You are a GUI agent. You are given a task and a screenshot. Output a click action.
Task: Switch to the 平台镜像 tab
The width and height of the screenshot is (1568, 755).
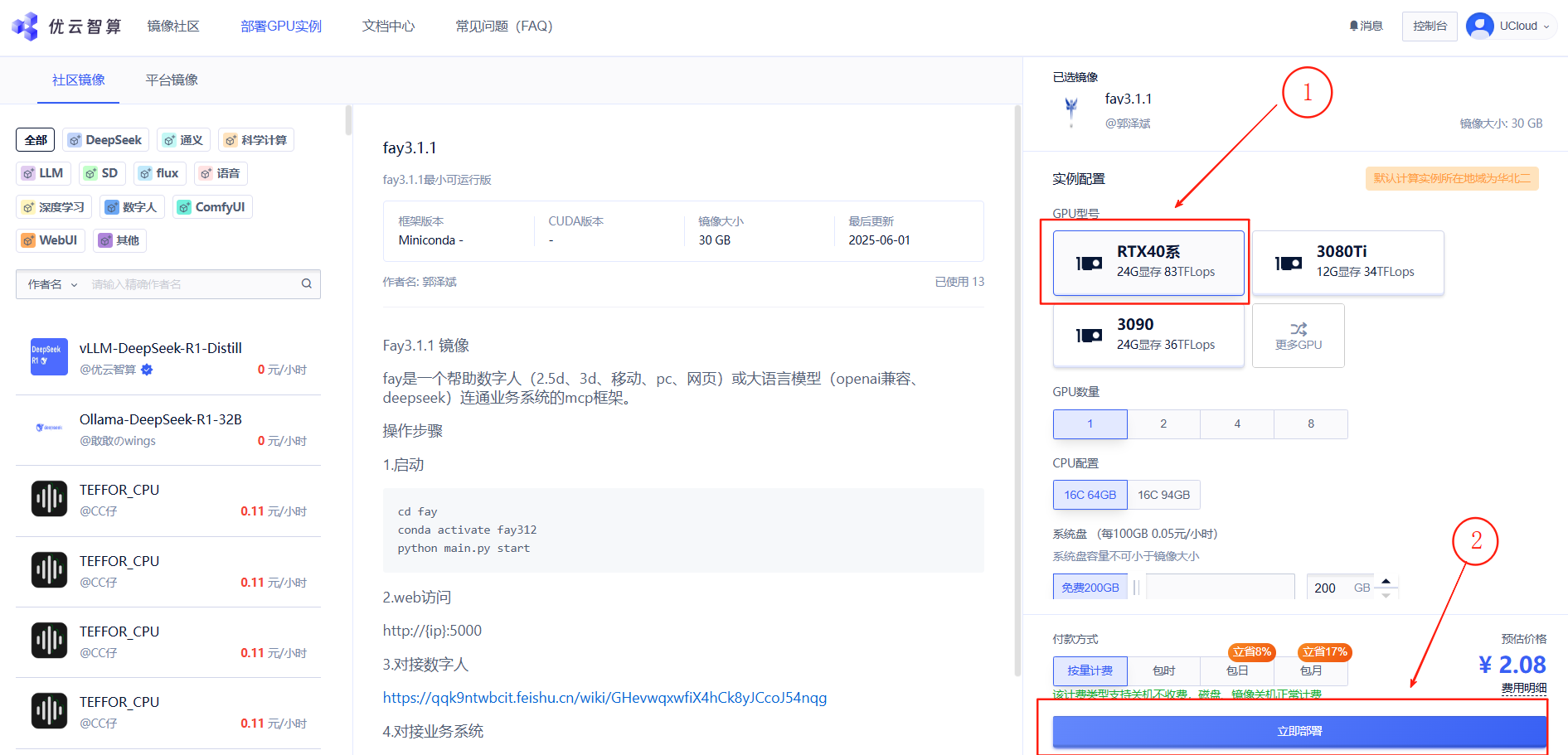pos(172,80)
